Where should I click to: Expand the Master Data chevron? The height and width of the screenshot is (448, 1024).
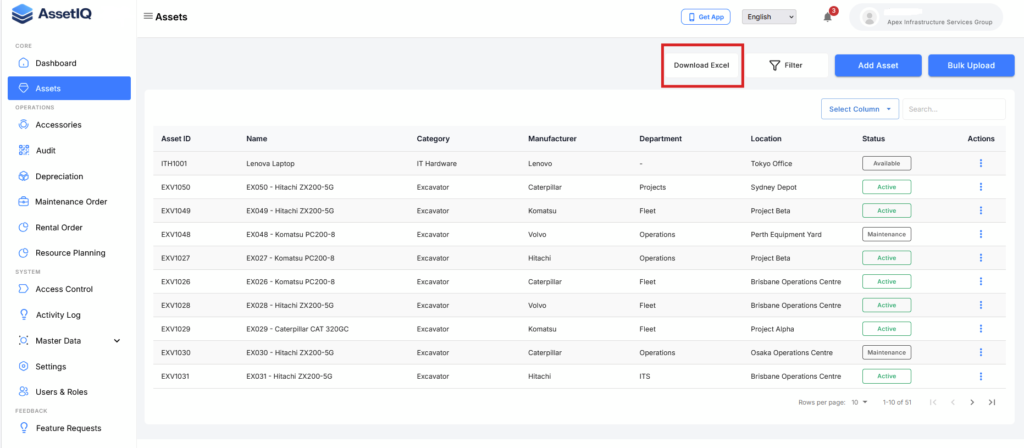pos(118,341)
